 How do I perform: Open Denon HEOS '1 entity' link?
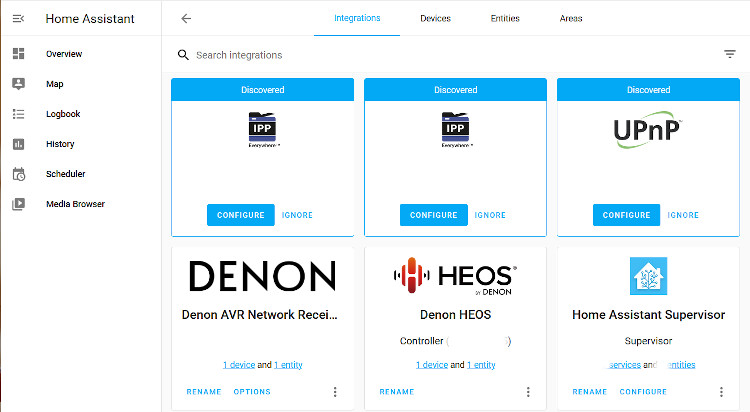coord(481,365)
